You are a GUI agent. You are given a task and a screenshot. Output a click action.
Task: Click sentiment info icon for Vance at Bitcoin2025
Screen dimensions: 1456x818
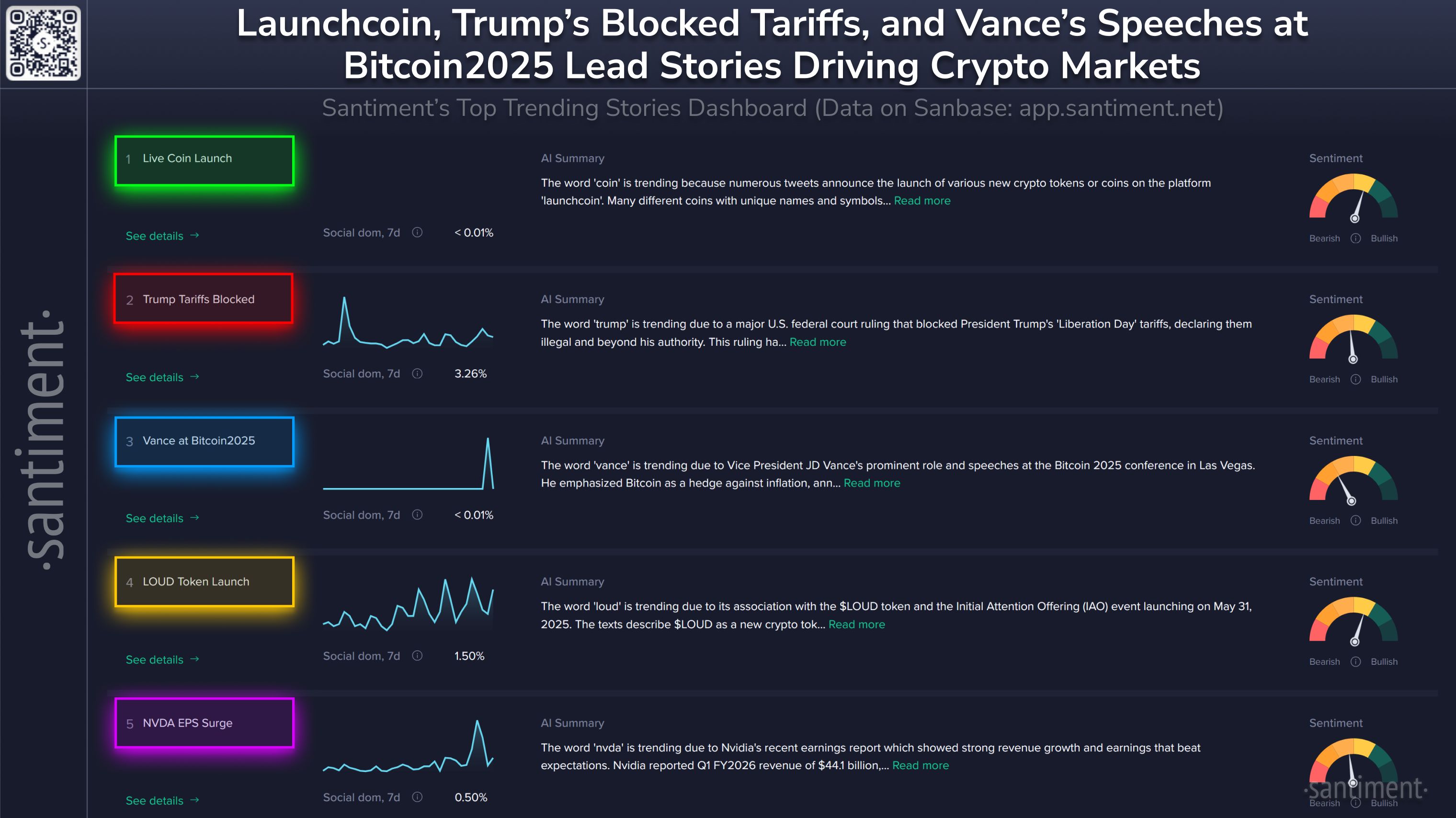[1355, 521]
